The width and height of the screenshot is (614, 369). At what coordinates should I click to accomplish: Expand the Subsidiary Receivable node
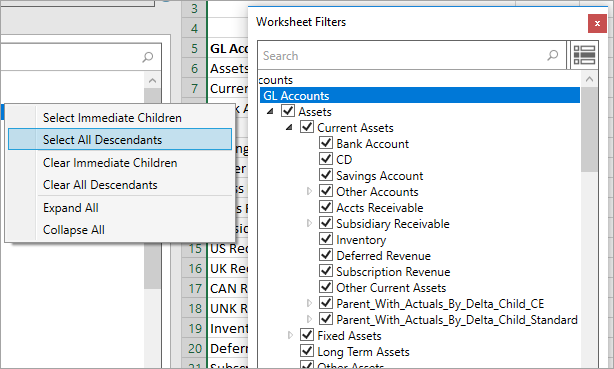(x=309, y=223)
